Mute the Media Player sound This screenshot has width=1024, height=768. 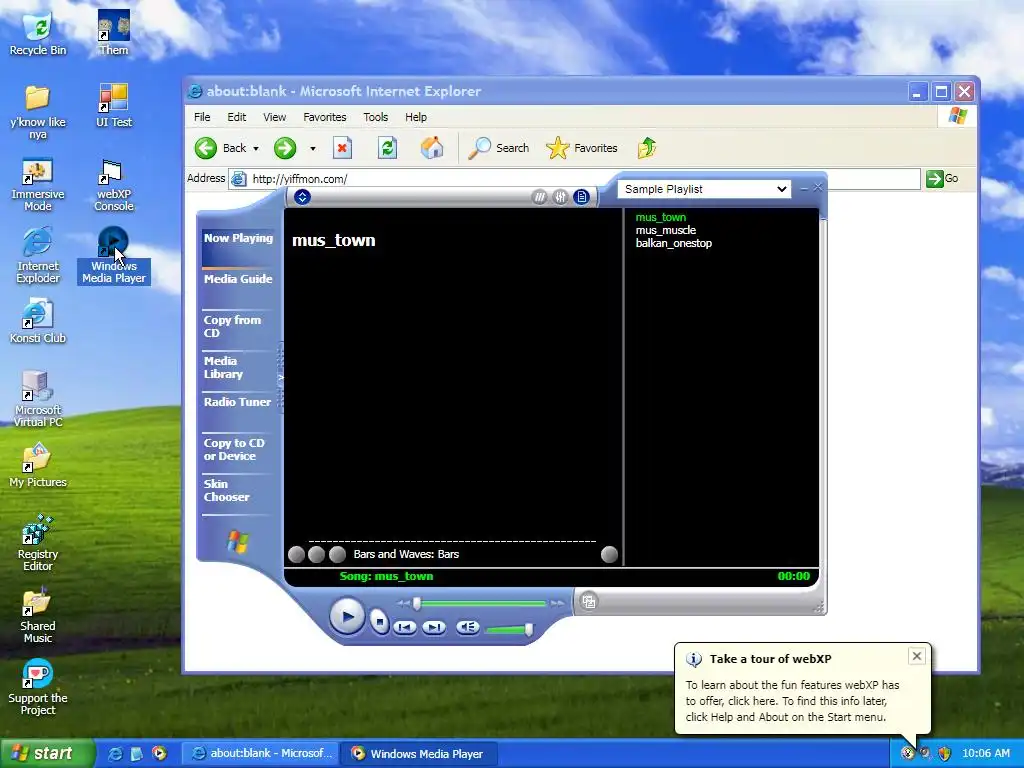(x=468, y=628)
